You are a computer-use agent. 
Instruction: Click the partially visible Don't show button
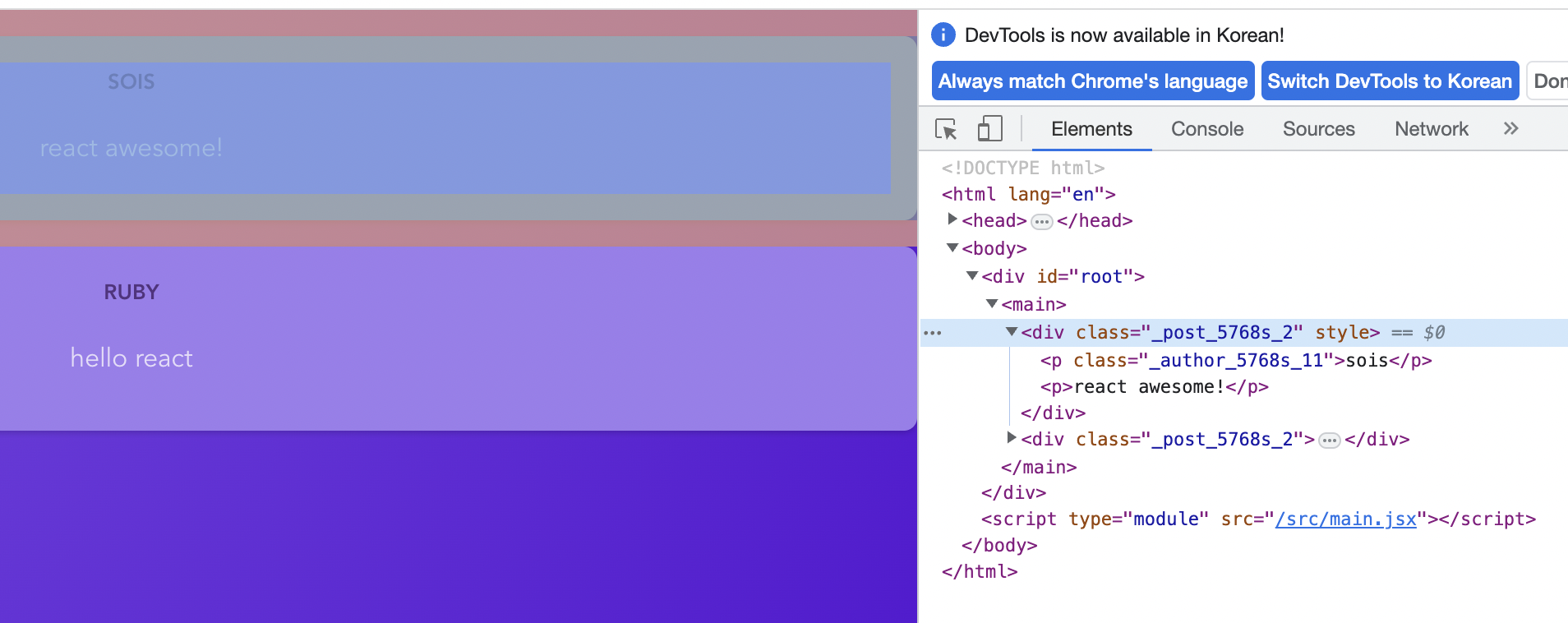1547,81
